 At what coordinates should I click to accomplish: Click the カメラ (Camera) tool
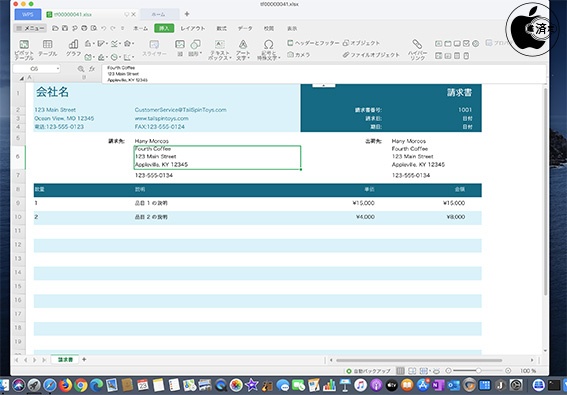299,55
